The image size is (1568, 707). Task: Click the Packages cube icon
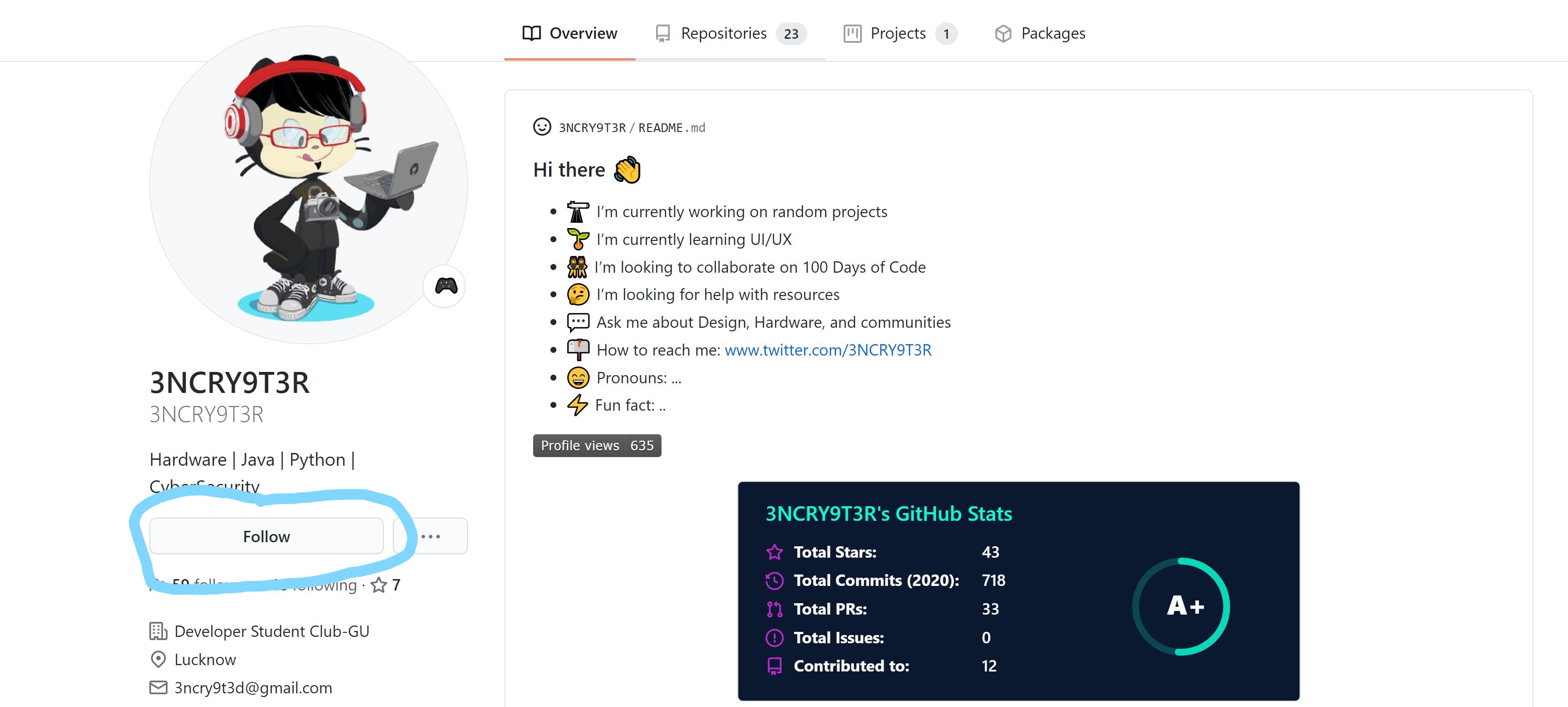tap(1003, 34)
